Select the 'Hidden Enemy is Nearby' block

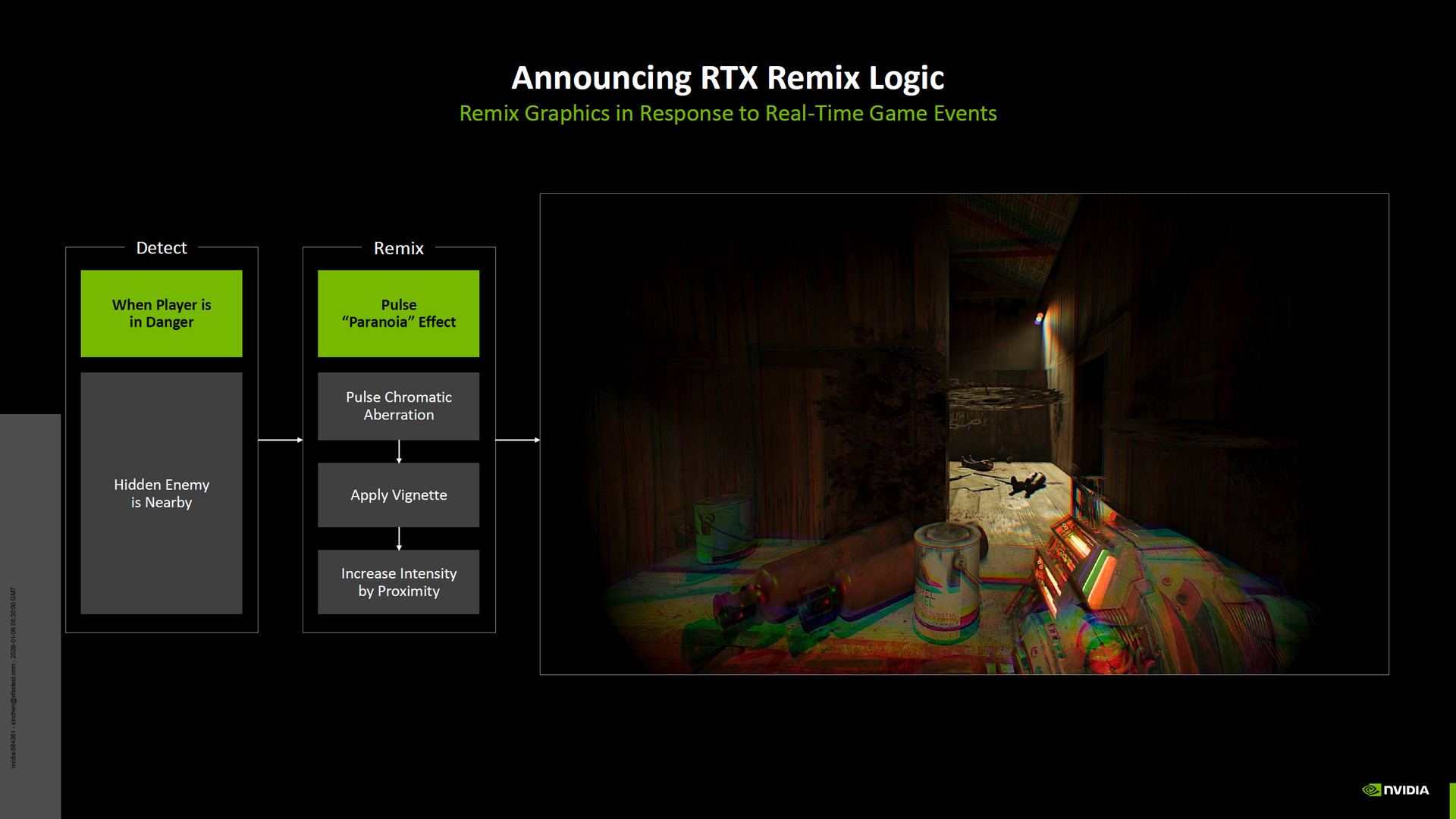[162, 493]
